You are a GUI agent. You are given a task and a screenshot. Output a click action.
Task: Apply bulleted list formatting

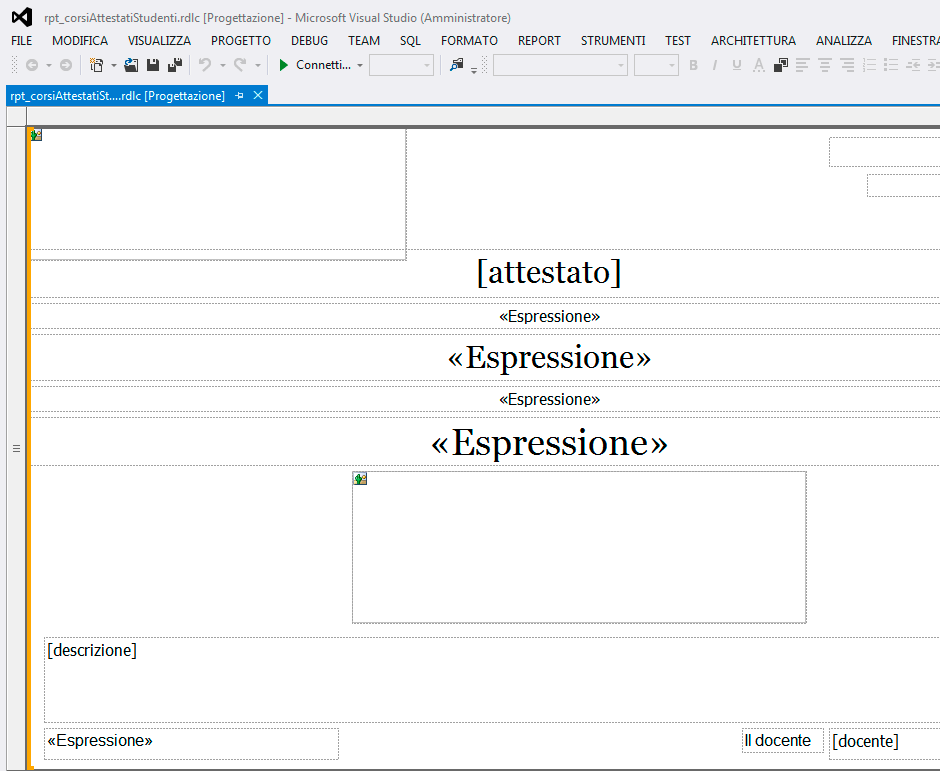coord(891,65)
